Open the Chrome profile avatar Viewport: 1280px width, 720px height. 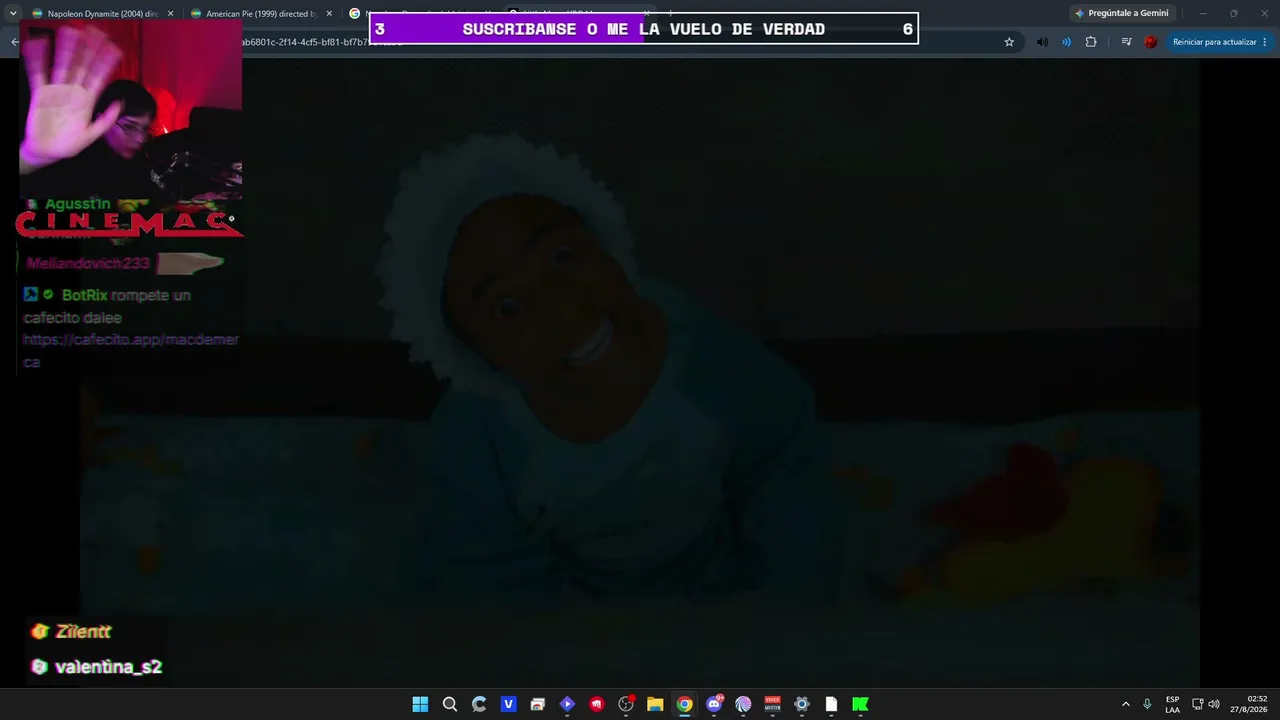pos(1150,42)
